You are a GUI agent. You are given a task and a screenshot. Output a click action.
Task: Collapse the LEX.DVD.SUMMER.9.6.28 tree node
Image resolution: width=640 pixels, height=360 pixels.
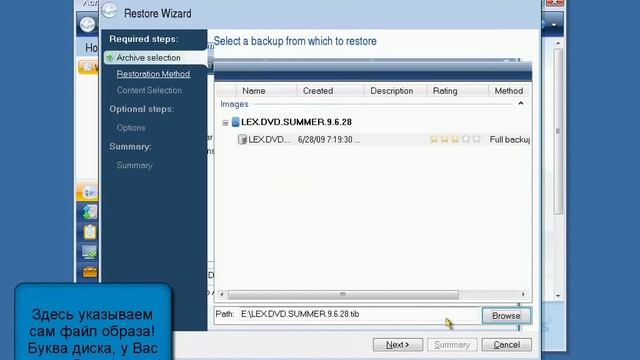pos(225,122)
